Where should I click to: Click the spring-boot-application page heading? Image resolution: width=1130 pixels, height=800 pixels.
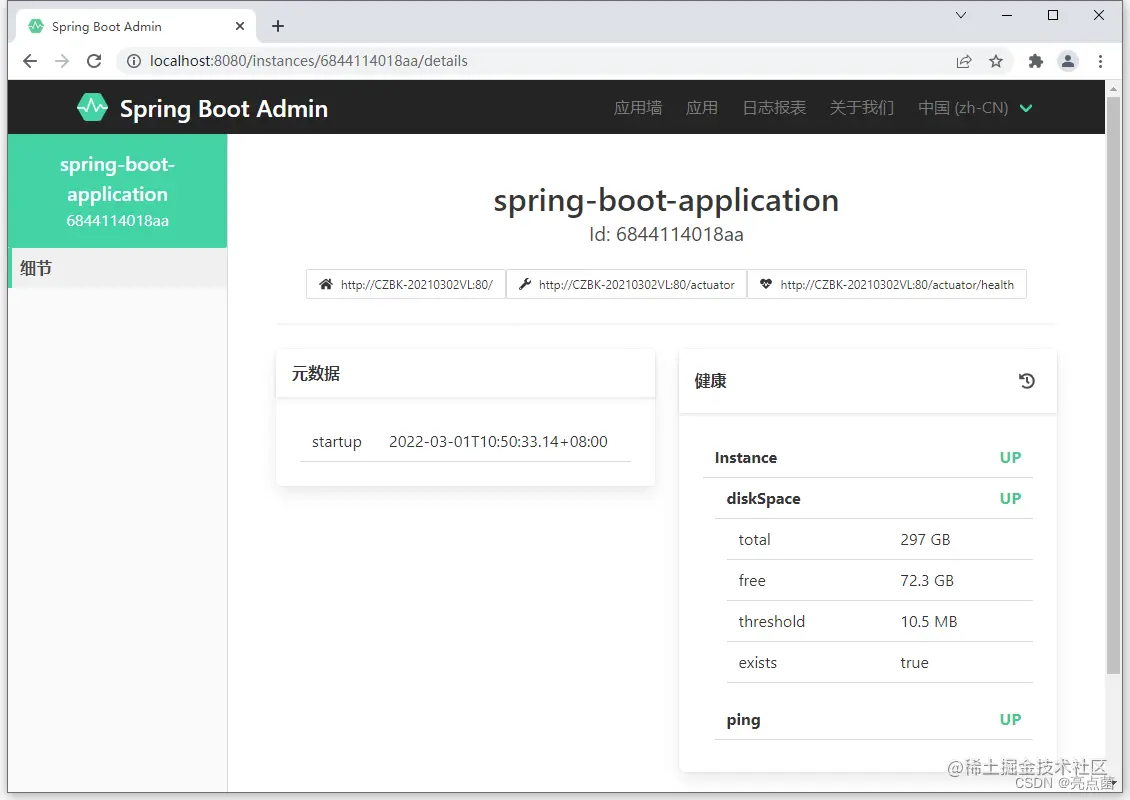tap(666, 200)
